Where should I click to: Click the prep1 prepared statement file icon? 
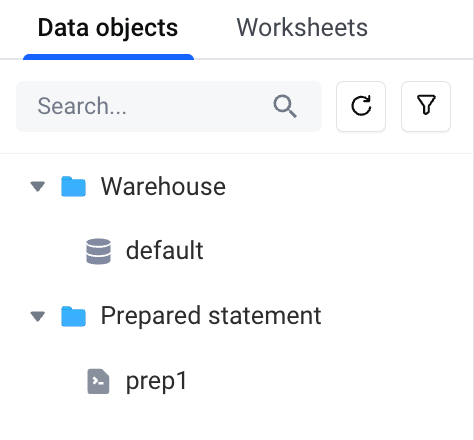(x=98, y=381)
